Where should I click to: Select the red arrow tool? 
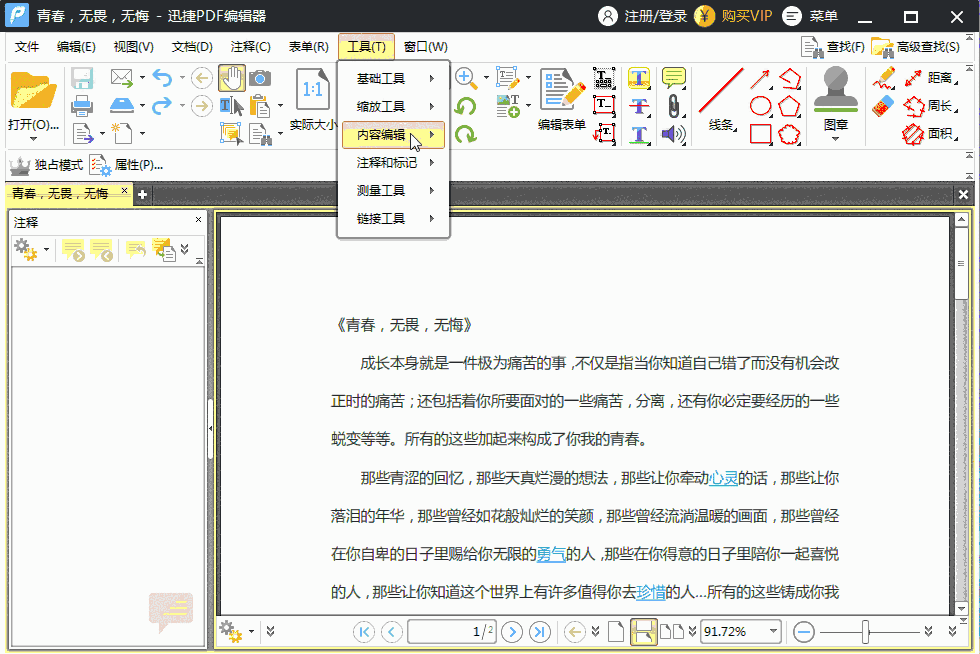pyautogui.click(x=760, y=79)
